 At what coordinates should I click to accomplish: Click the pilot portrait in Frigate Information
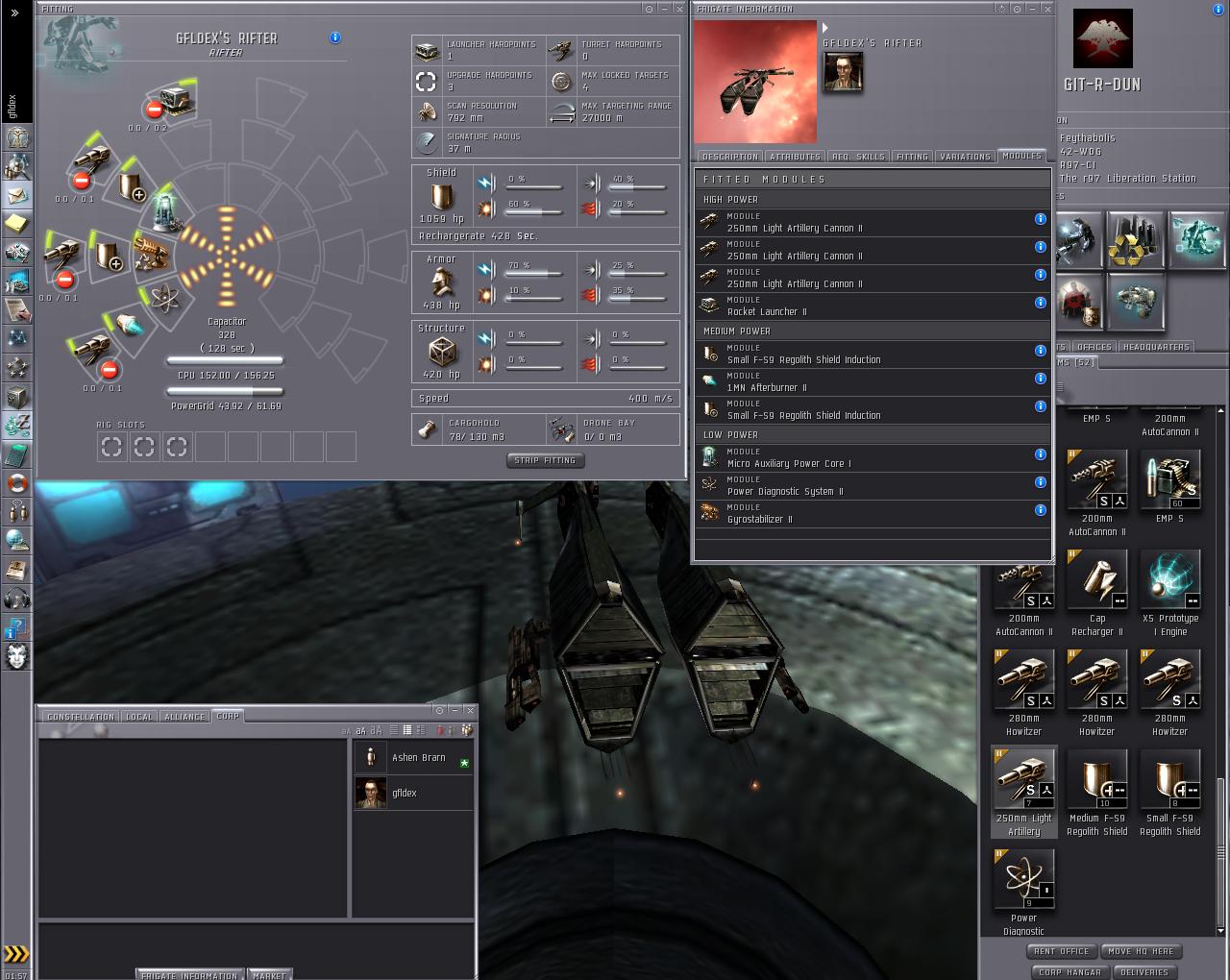pos(843,72)
